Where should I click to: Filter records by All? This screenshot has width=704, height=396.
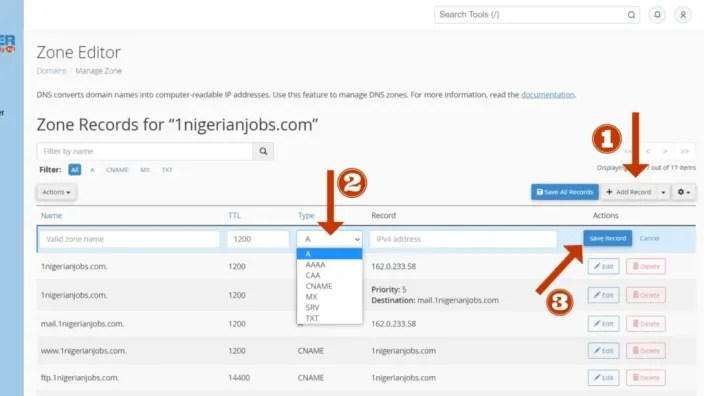click(75, 170)
